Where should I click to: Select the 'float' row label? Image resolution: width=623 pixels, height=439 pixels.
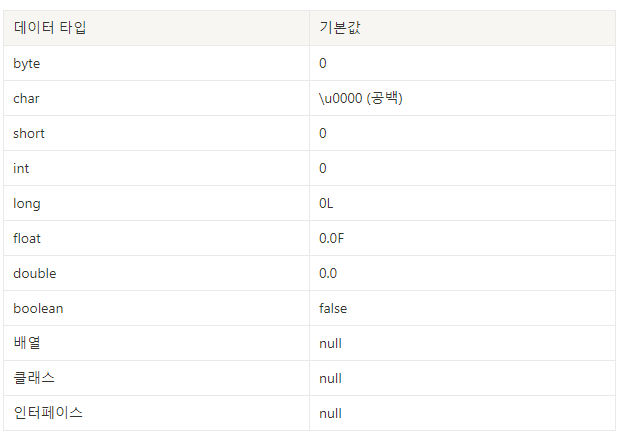27,238
